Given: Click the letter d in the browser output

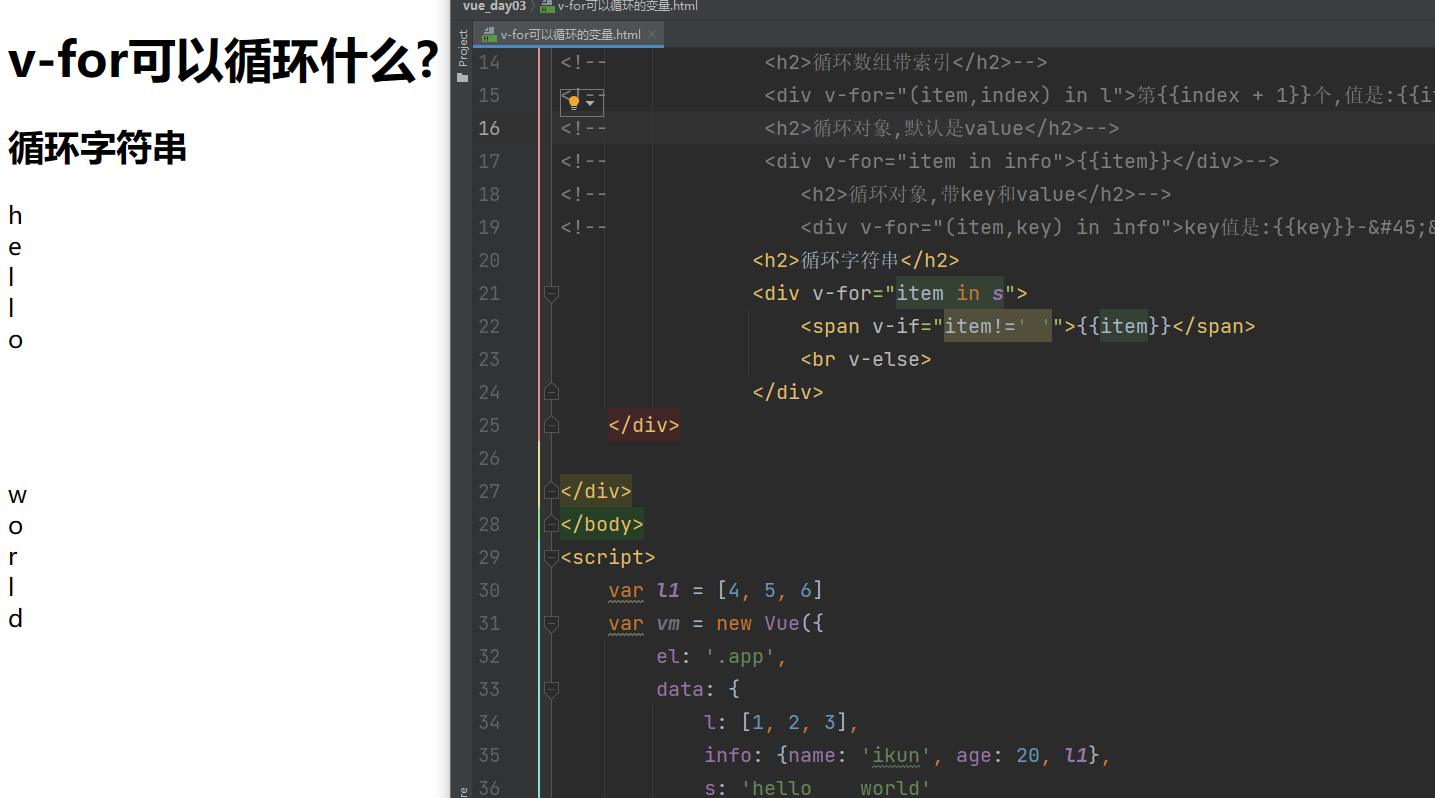Looking at the screenshot, I should tap(15, 619).
